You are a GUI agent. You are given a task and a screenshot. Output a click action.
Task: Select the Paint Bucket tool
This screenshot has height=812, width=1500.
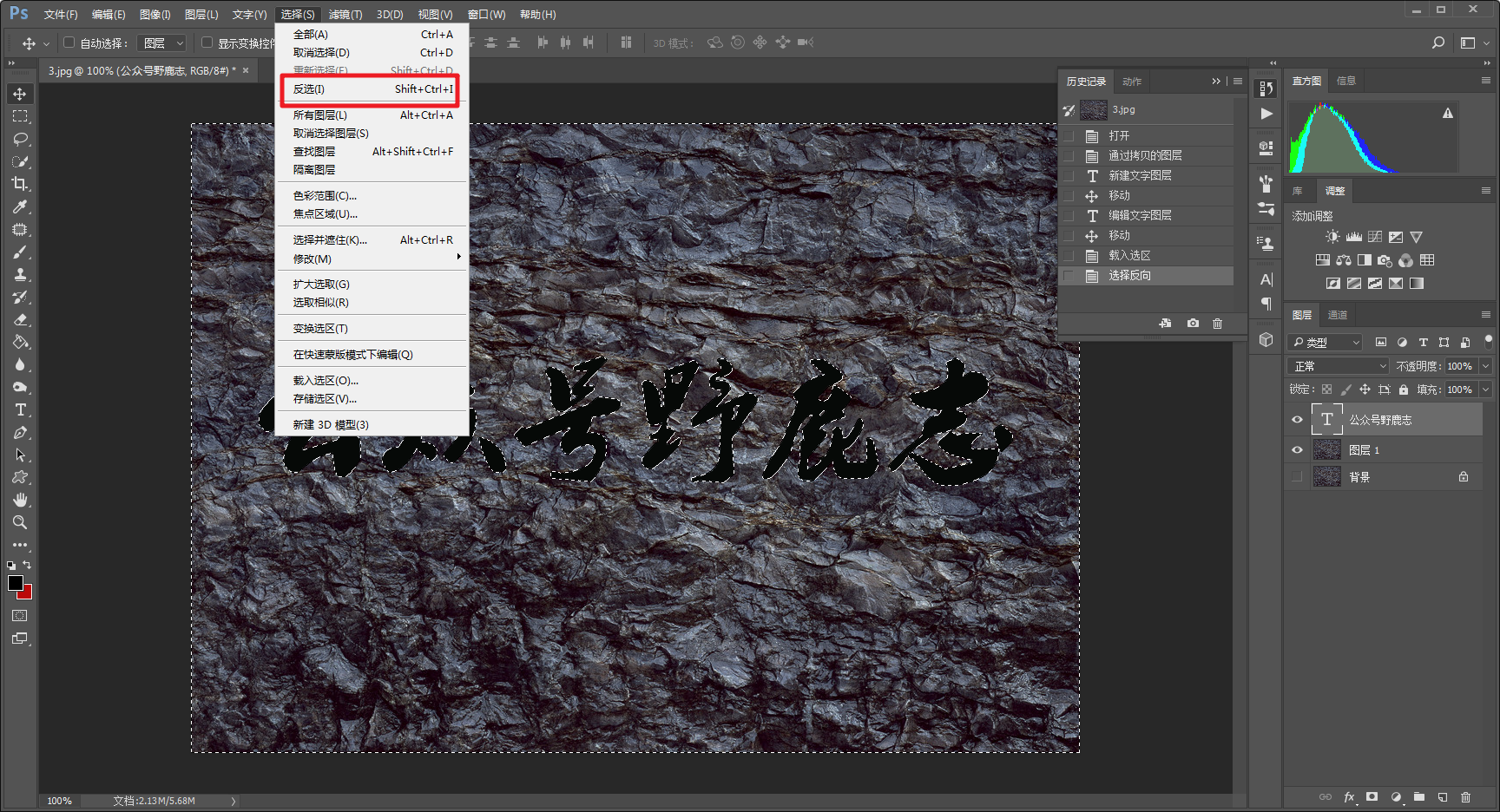point(20,342)
